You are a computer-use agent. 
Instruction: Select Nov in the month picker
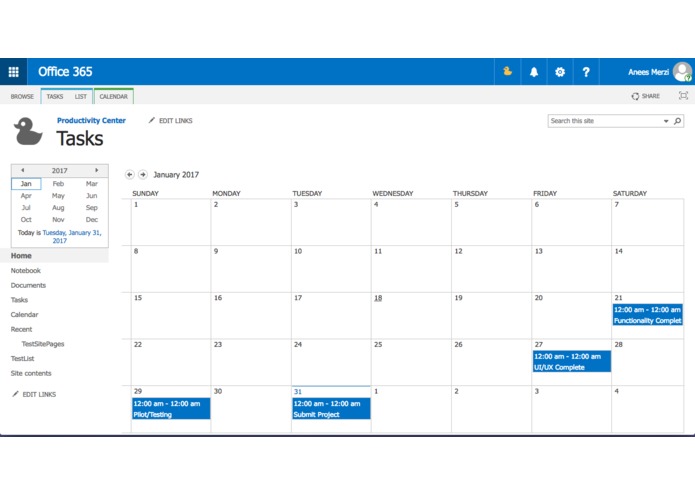(x=59, y=220)
